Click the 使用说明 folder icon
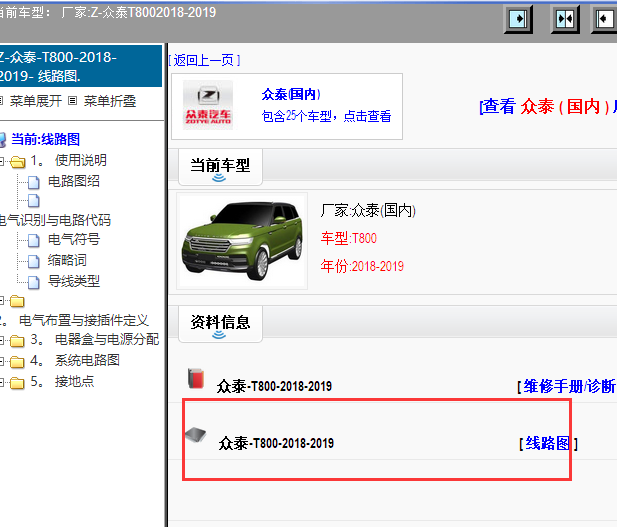Image resolution: width=617 pixels, height=527 pixels. (x=17, y=161)
